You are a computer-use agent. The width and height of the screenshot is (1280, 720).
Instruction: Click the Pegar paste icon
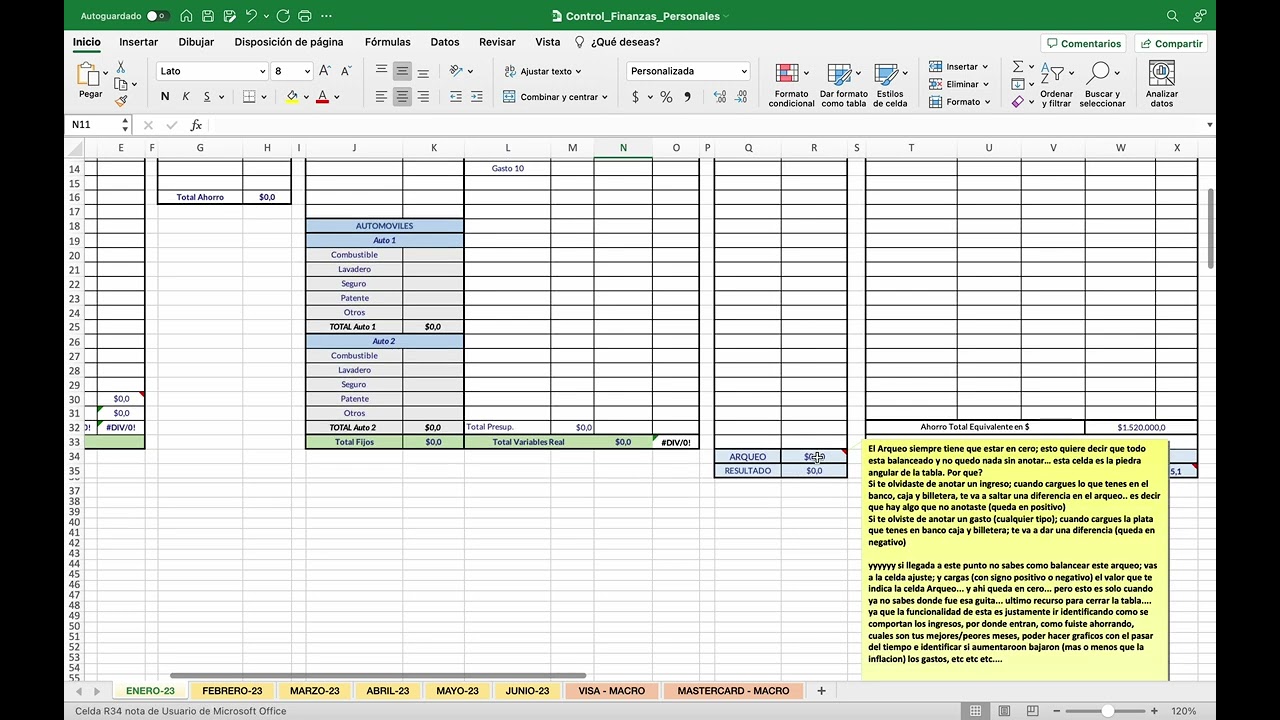(x=89, y=81)
